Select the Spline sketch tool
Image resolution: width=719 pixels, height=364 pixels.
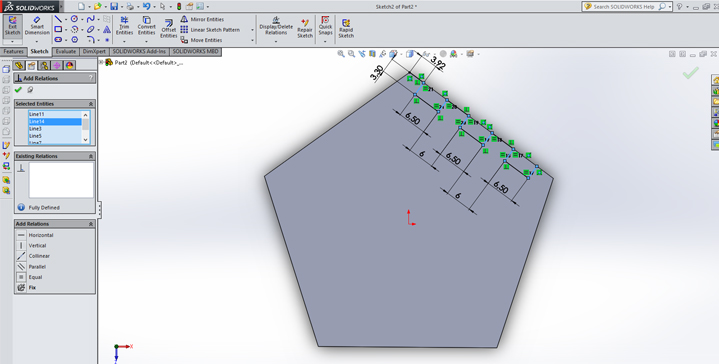click(90, 19)
